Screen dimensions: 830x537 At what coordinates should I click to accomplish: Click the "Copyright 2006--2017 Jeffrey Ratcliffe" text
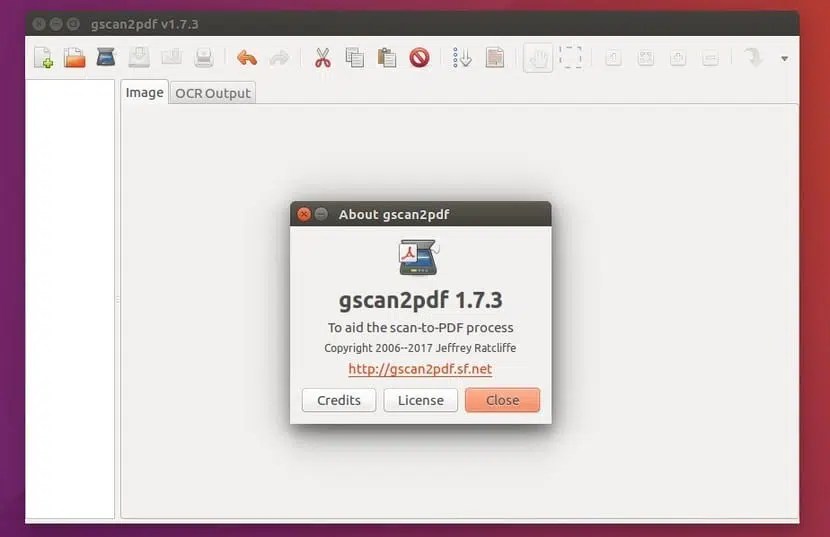420,348
